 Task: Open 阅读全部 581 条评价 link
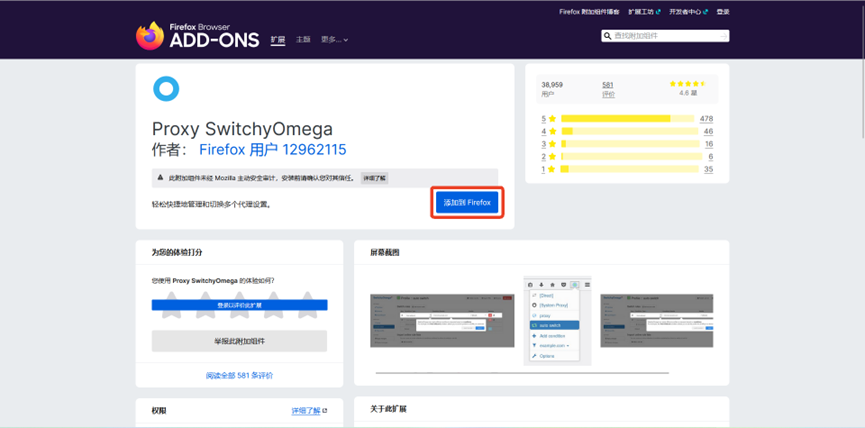[239, 376]
